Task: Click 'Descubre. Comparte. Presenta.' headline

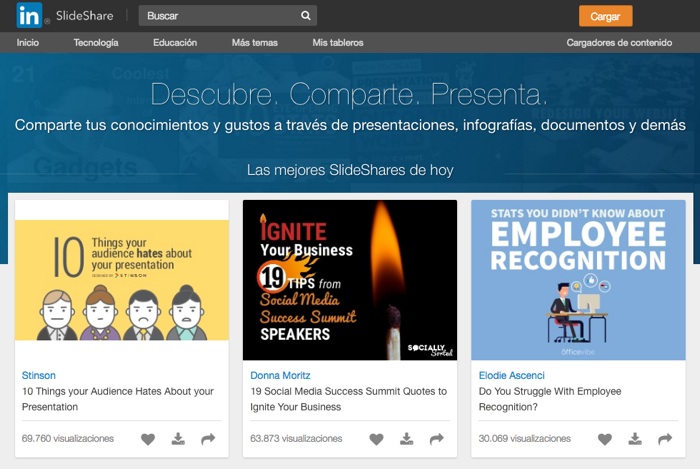Action: coord(349,94)
